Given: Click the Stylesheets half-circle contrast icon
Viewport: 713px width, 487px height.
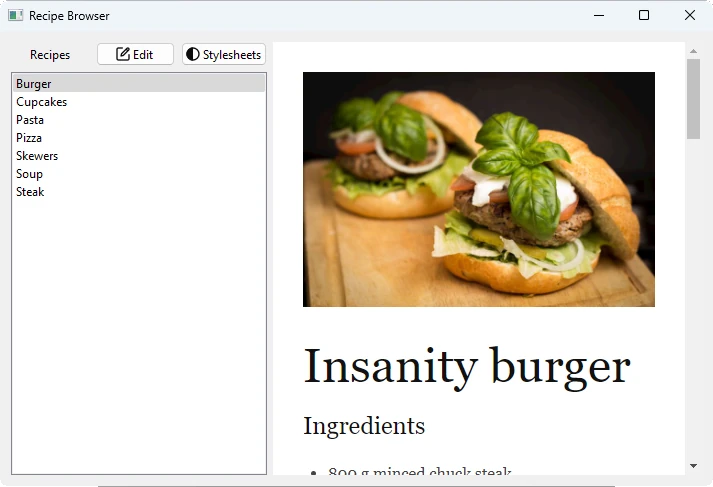Looking at the screenshot, I should pos(193,54).
